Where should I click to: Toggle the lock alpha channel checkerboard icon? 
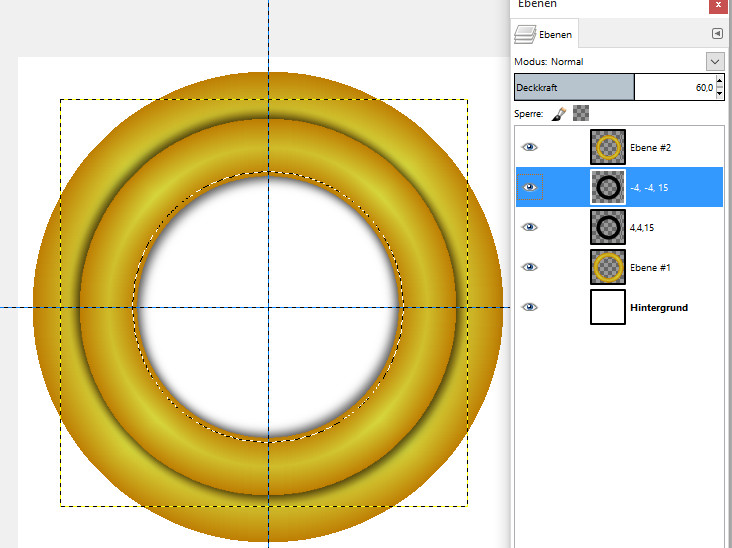click(x=581, y=114)
